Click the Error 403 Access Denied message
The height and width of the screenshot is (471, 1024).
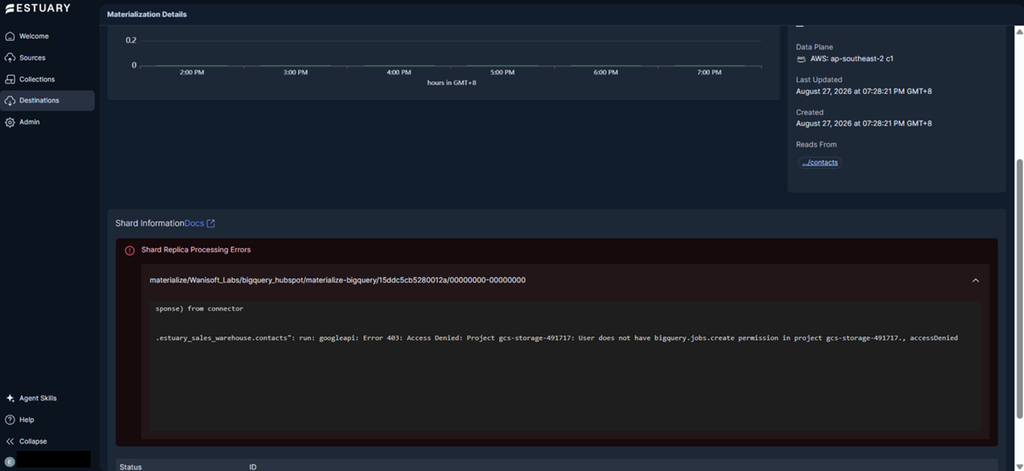click(x=556, y=338)
